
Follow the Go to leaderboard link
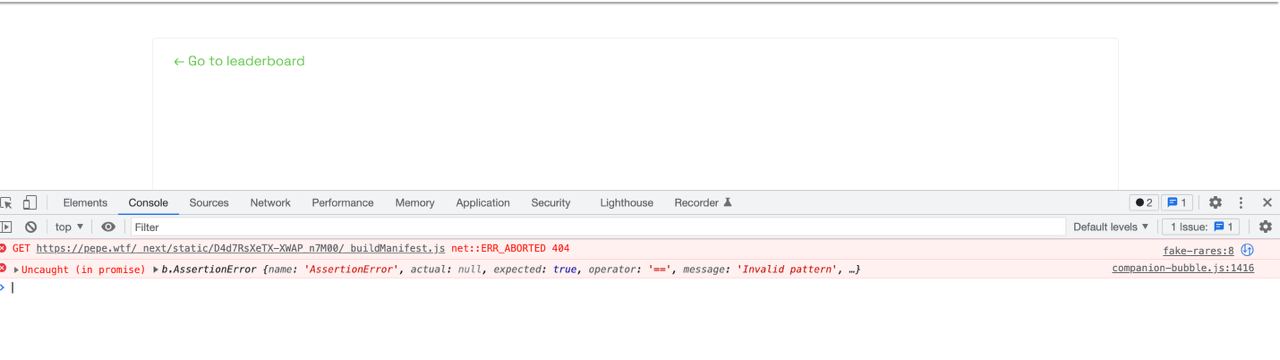(x=239, y=61)
